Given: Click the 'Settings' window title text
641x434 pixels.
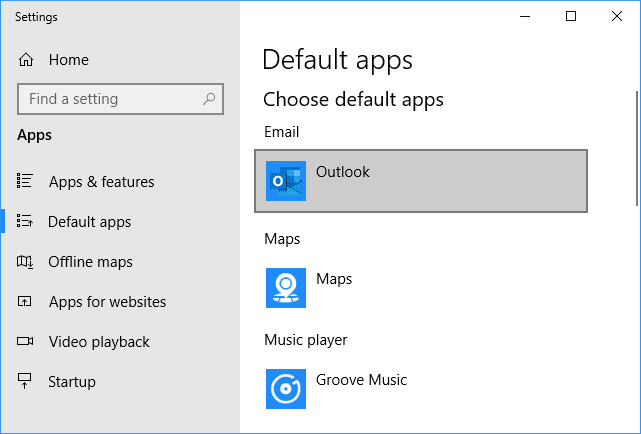Looking at the screenshot, I should (x=36, y=17).
